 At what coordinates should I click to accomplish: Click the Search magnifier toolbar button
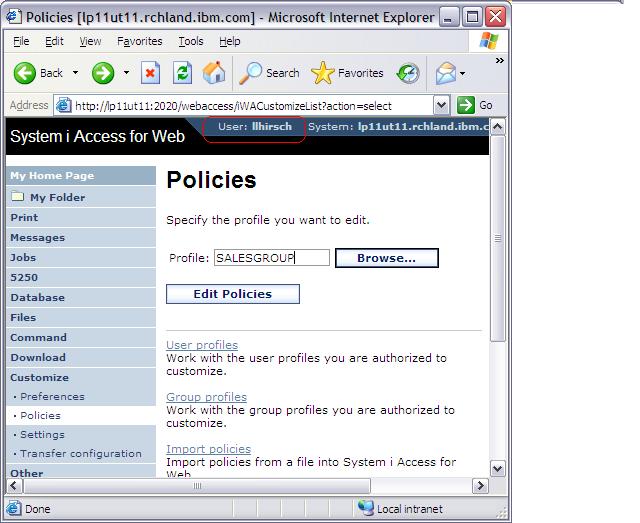pyautogui.click(x=269, y=73)
